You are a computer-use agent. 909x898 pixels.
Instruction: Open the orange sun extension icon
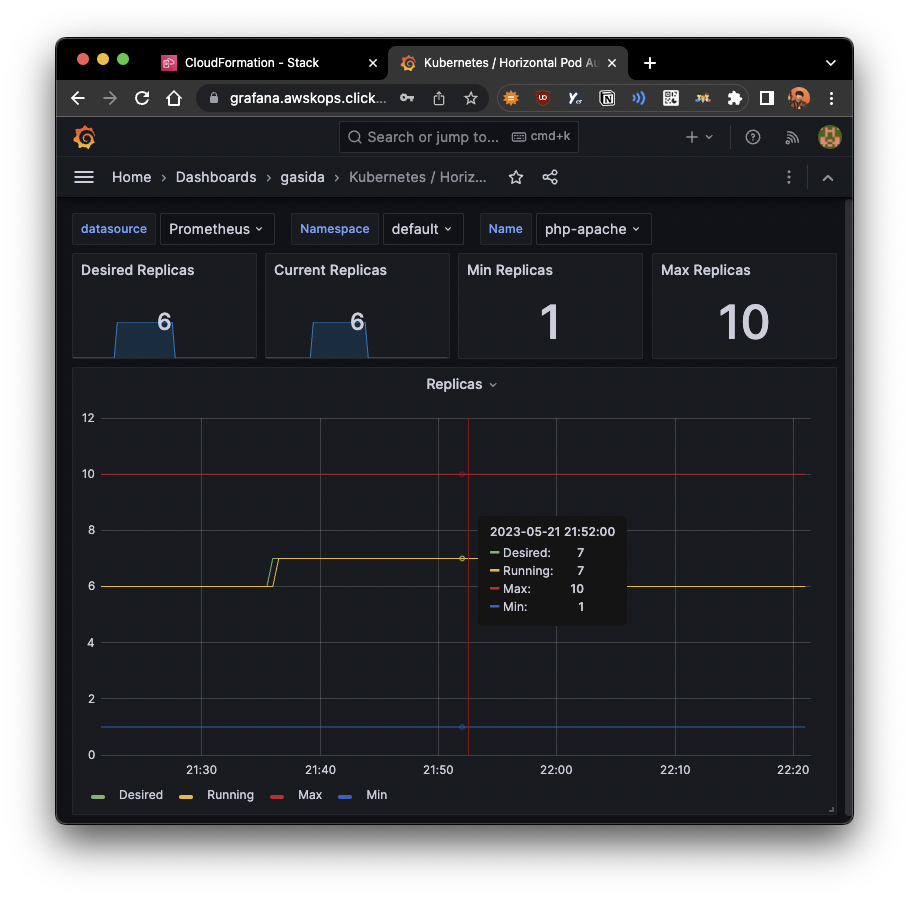pos(511,98)
